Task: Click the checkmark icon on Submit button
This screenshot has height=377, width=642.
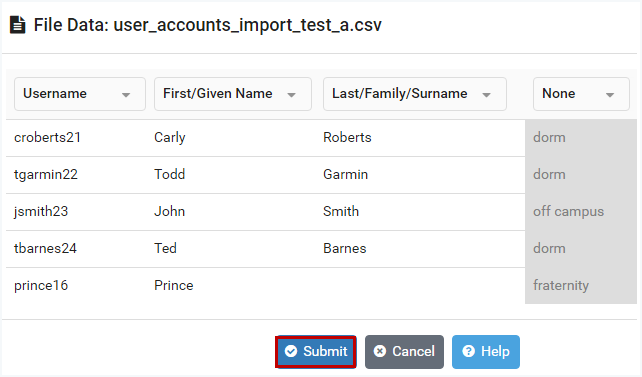Action: 291,351
